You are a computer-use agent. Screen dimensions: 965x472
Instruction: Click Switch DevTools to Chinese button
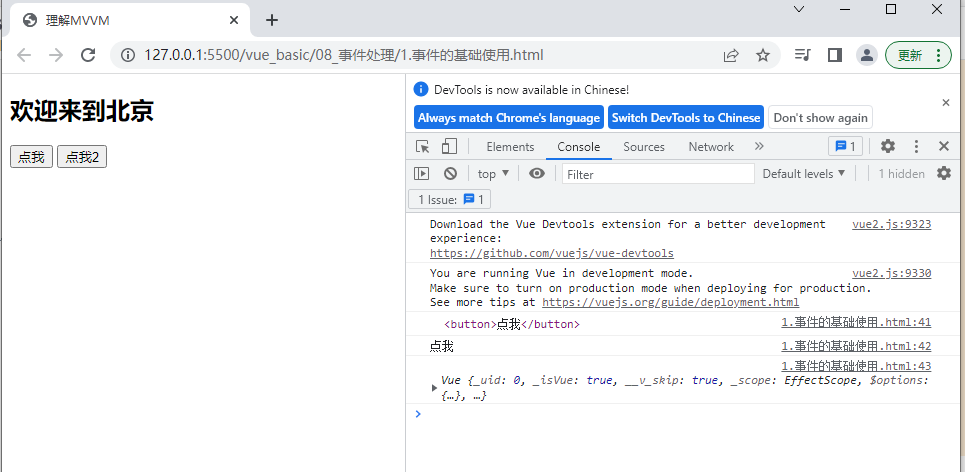(x=685, y=118)
